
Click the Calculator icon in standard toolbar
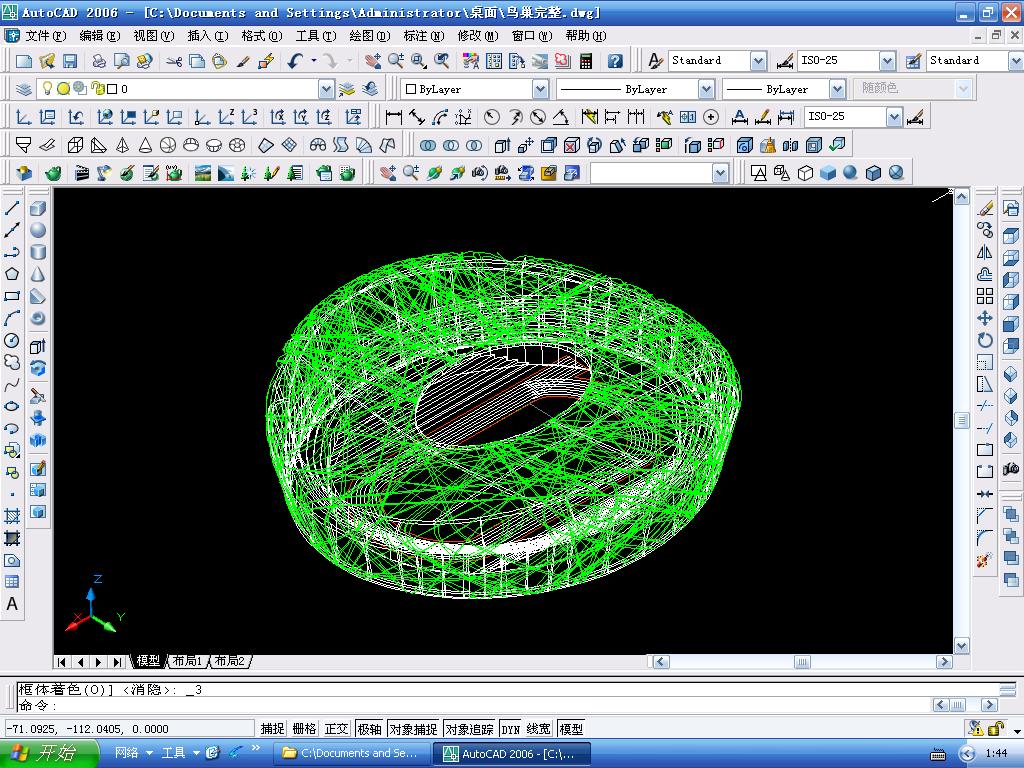pos(586,61)
